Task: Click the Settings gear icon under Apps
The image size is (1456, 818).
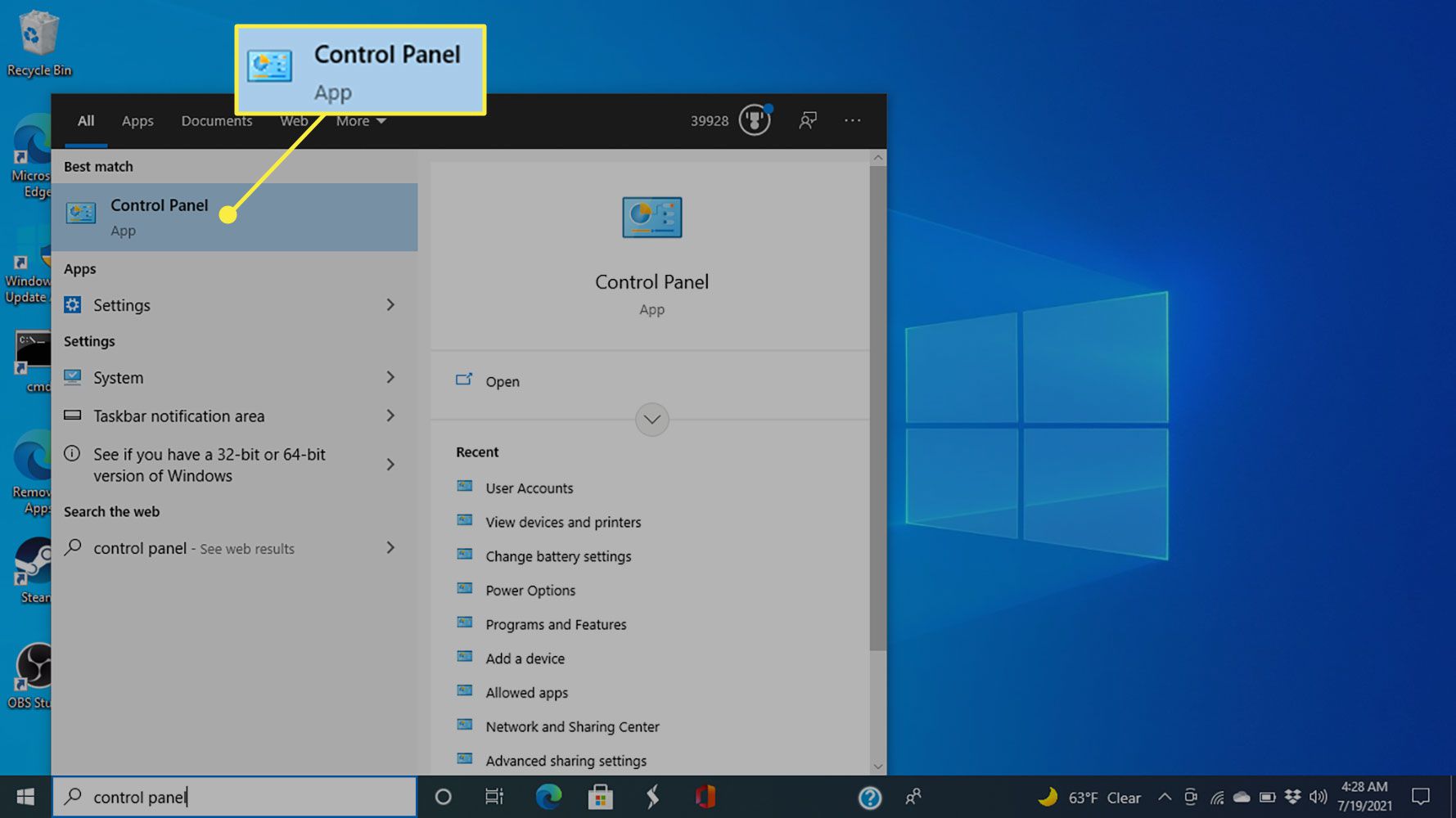Action: click(73, 305)
